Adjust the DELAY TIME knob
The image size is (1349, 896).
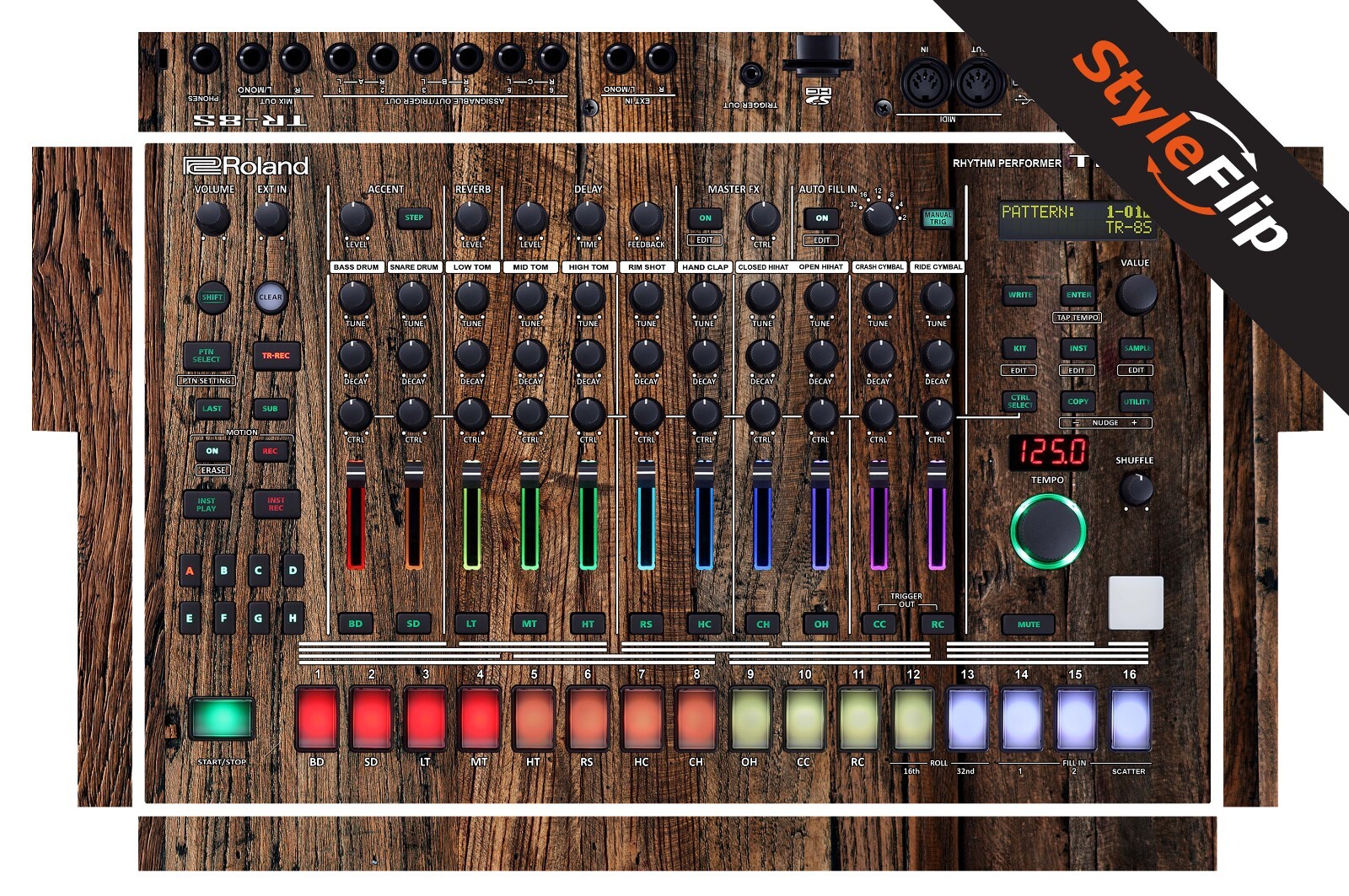tap(589, 218)
